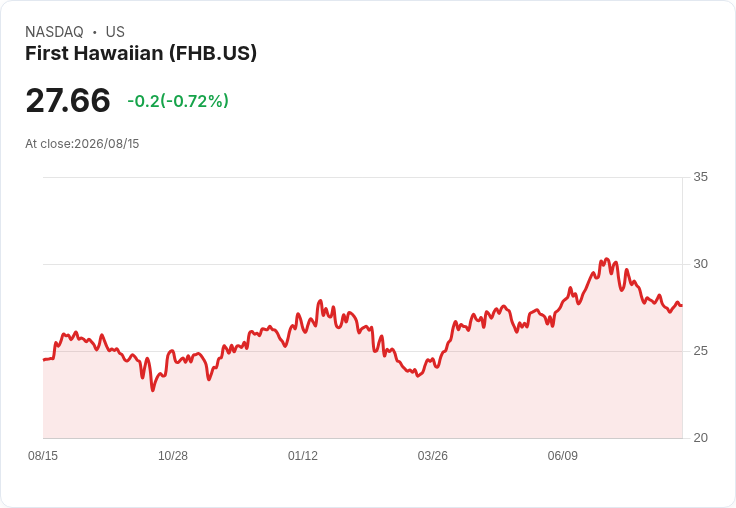
Task: Click the chart's highest peak near 30
Action: coord(606,259)
